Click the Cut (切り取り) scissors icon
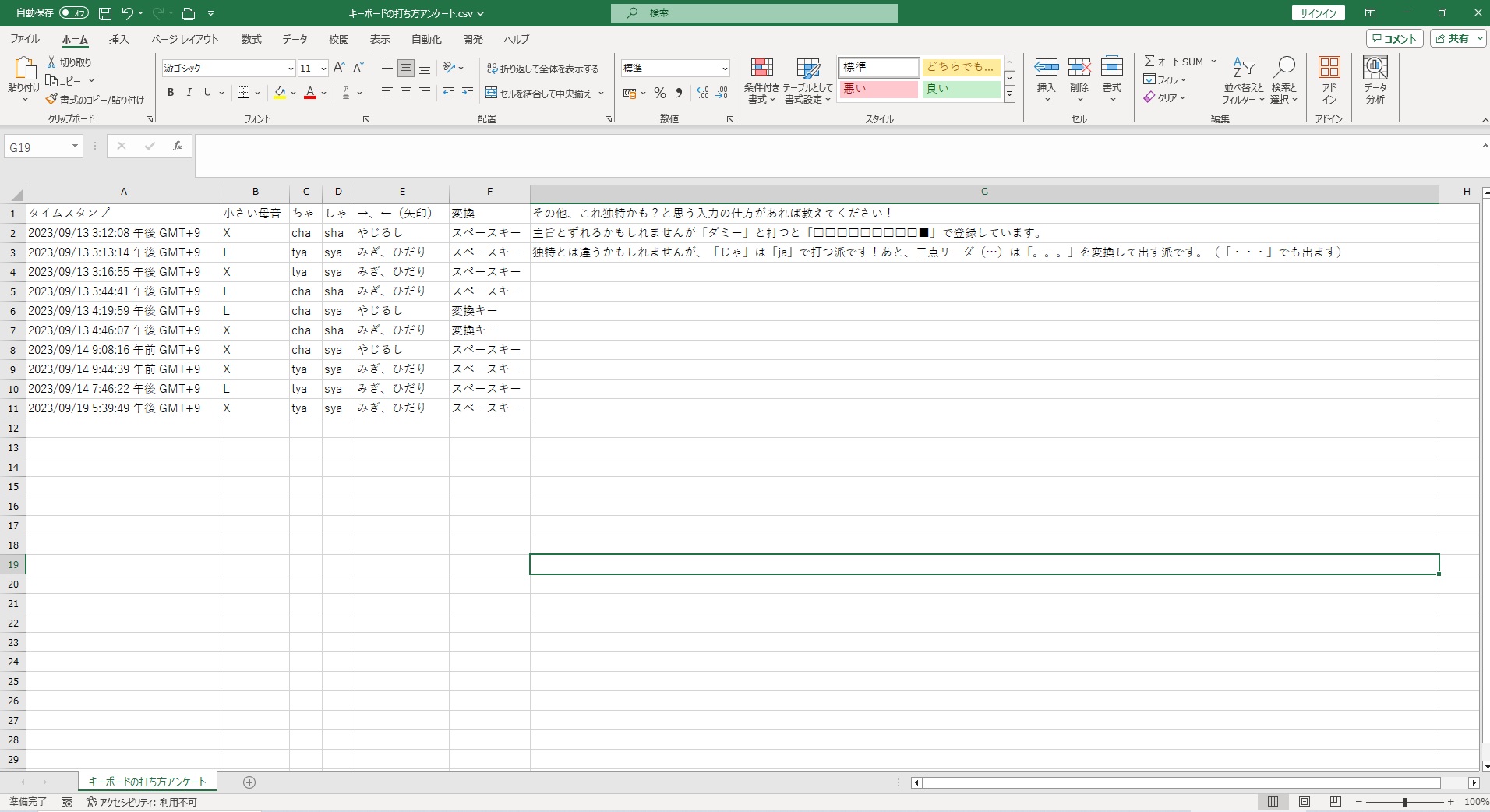This screenshot has height=812, width=1490. coord(51,62)
